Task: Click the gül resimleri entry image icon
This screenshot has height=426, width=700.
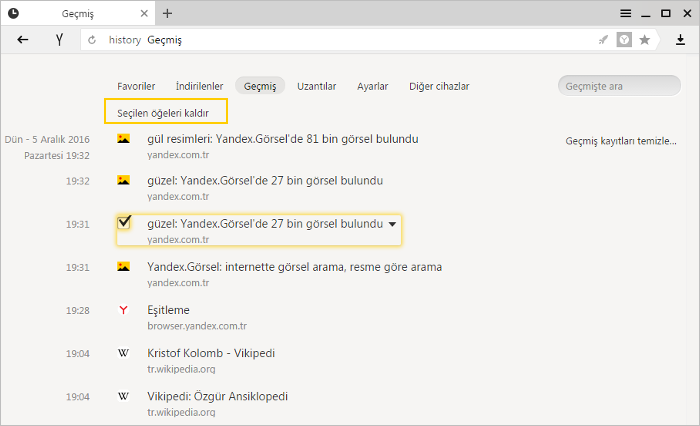Action: click(x=124, y=138)
